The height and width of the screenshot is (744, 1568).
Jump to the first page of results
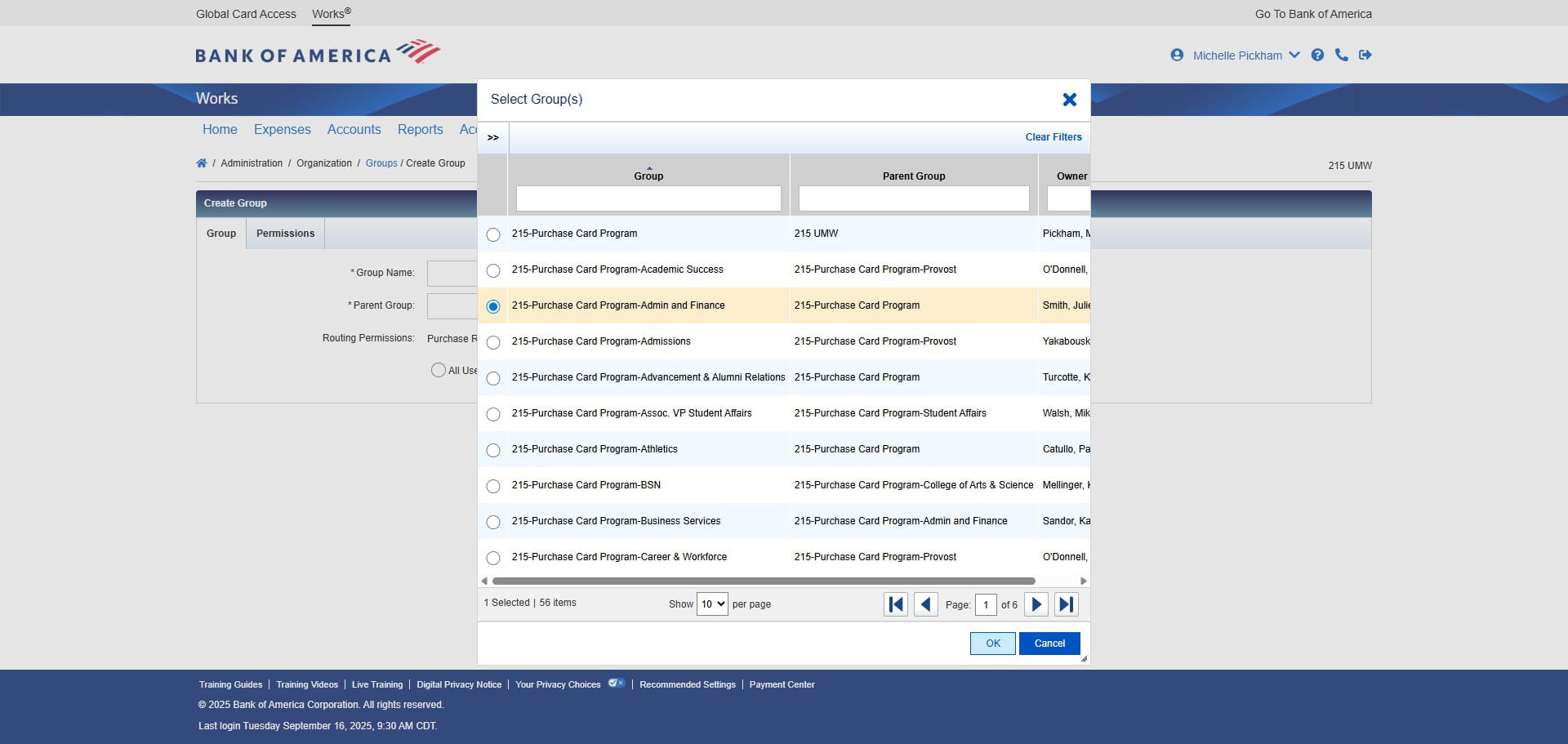click(x=895, y=604)
